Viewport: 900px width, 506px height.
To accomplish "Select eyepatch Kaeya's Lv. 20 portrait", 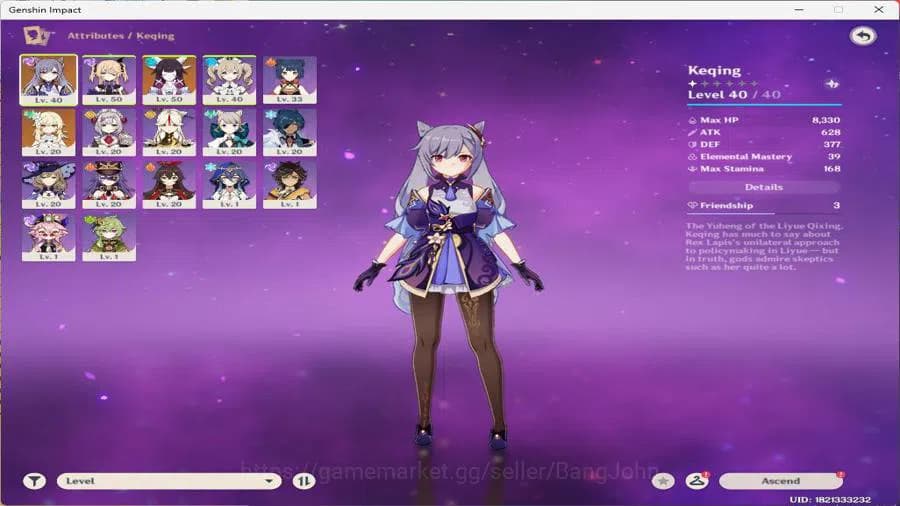I will click(x=289, y=133).
